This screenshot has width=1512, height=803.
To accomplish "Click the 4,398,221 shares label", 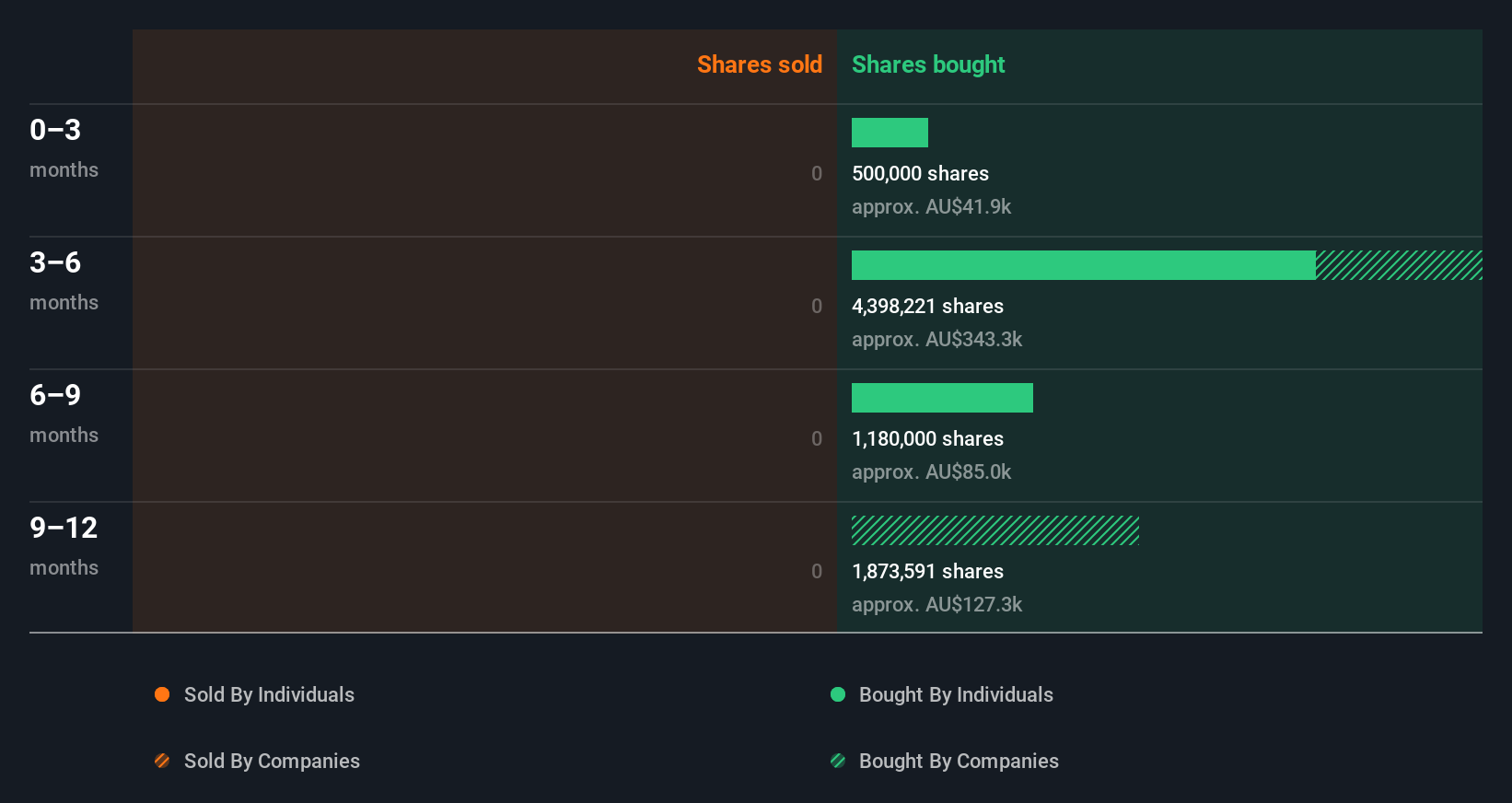I will (927, 306).
